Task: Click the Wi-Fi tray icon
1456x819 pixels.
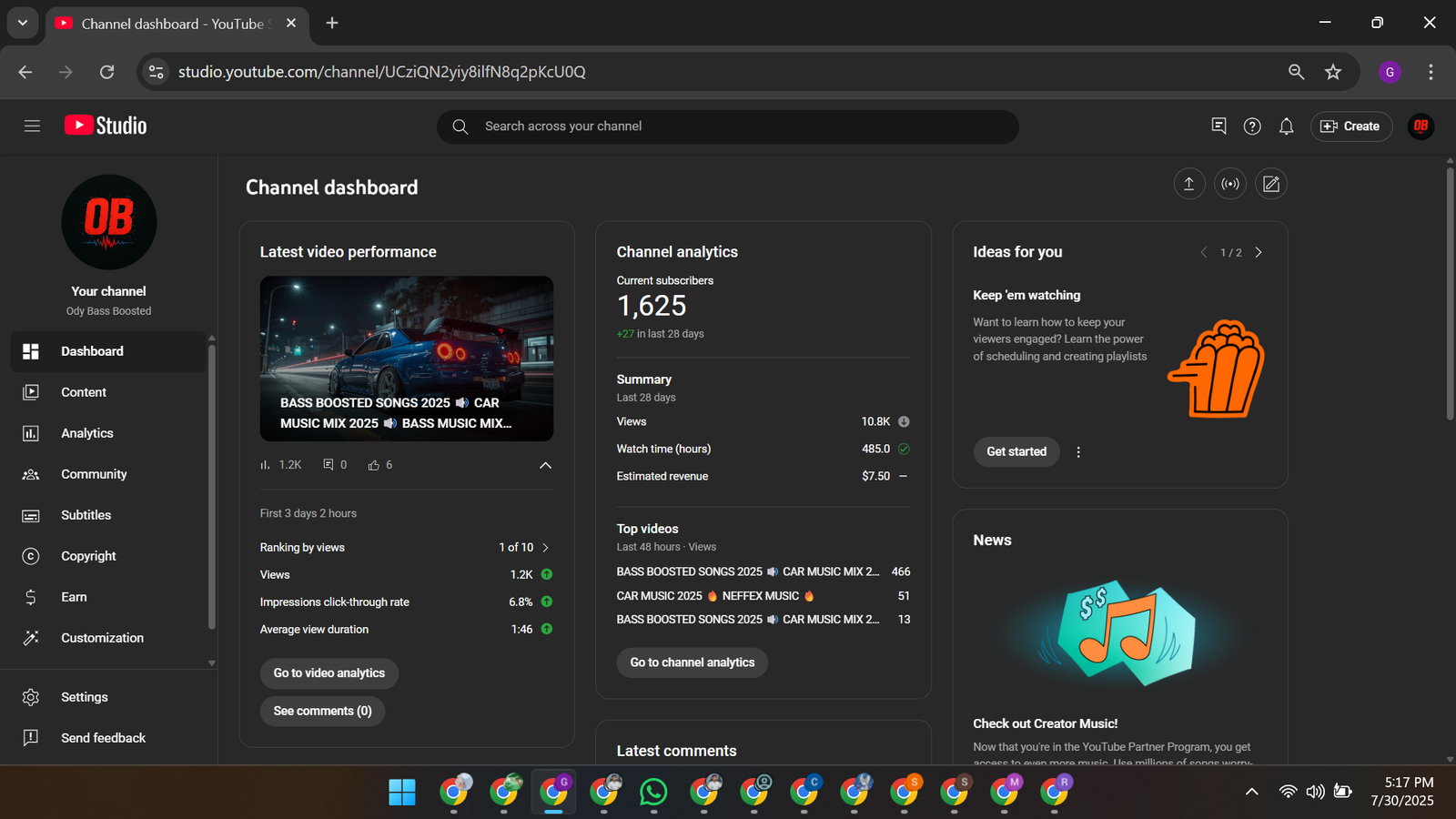Action: [1288, 792]
